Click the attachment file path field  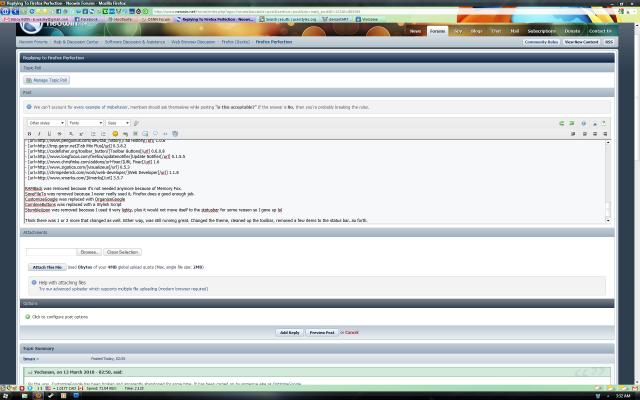pos(51,252)
